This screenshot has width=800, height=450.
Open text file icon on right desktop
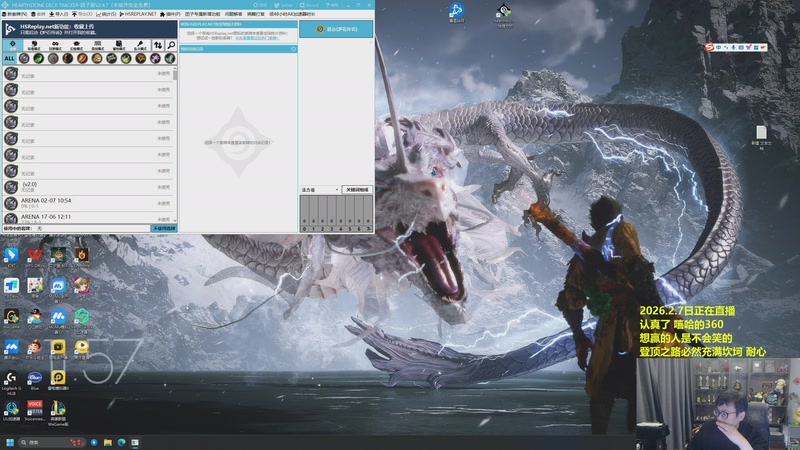pos(761,137)
